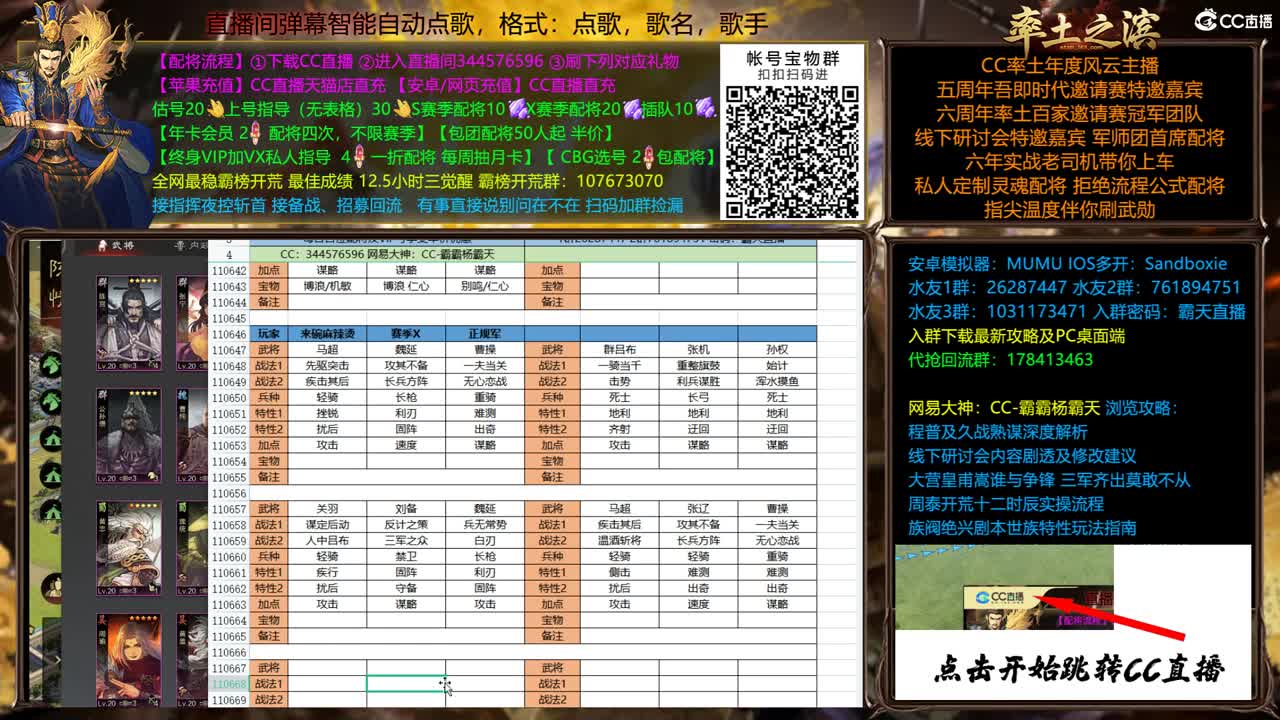Select the cell 侧击
This screenshot has height=720, width=1280.
[x=619, y=573]
